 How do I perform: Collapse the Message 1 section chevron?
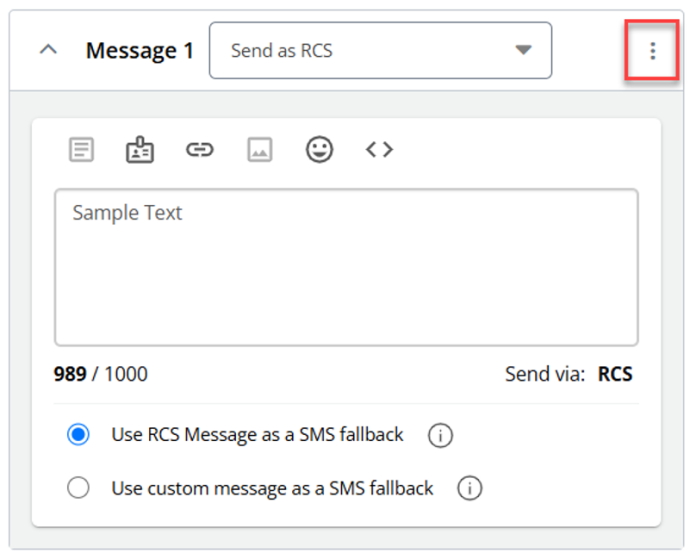(48, 50)
